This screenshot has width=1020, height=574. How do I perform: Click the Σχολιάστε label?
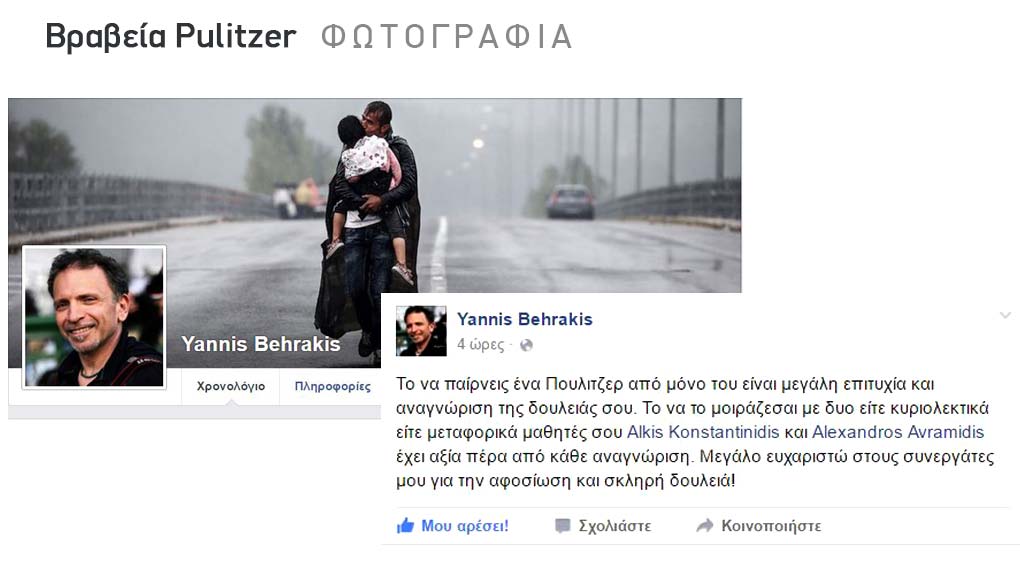(x=615, y=526)
